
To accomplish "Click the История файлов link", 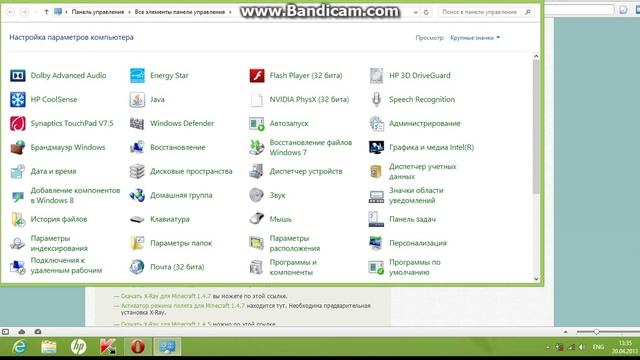I will (59, 219).
